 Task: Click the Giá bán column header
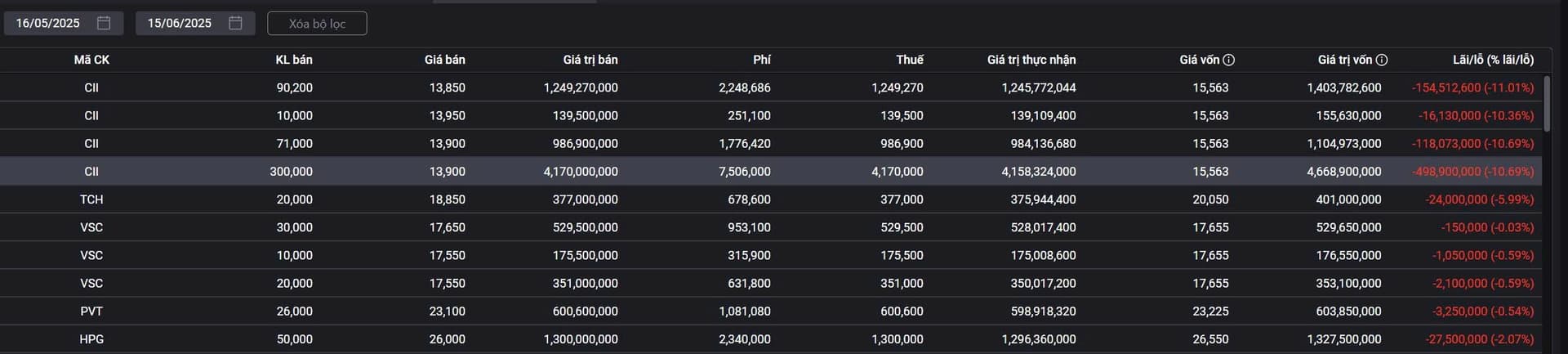445,60
